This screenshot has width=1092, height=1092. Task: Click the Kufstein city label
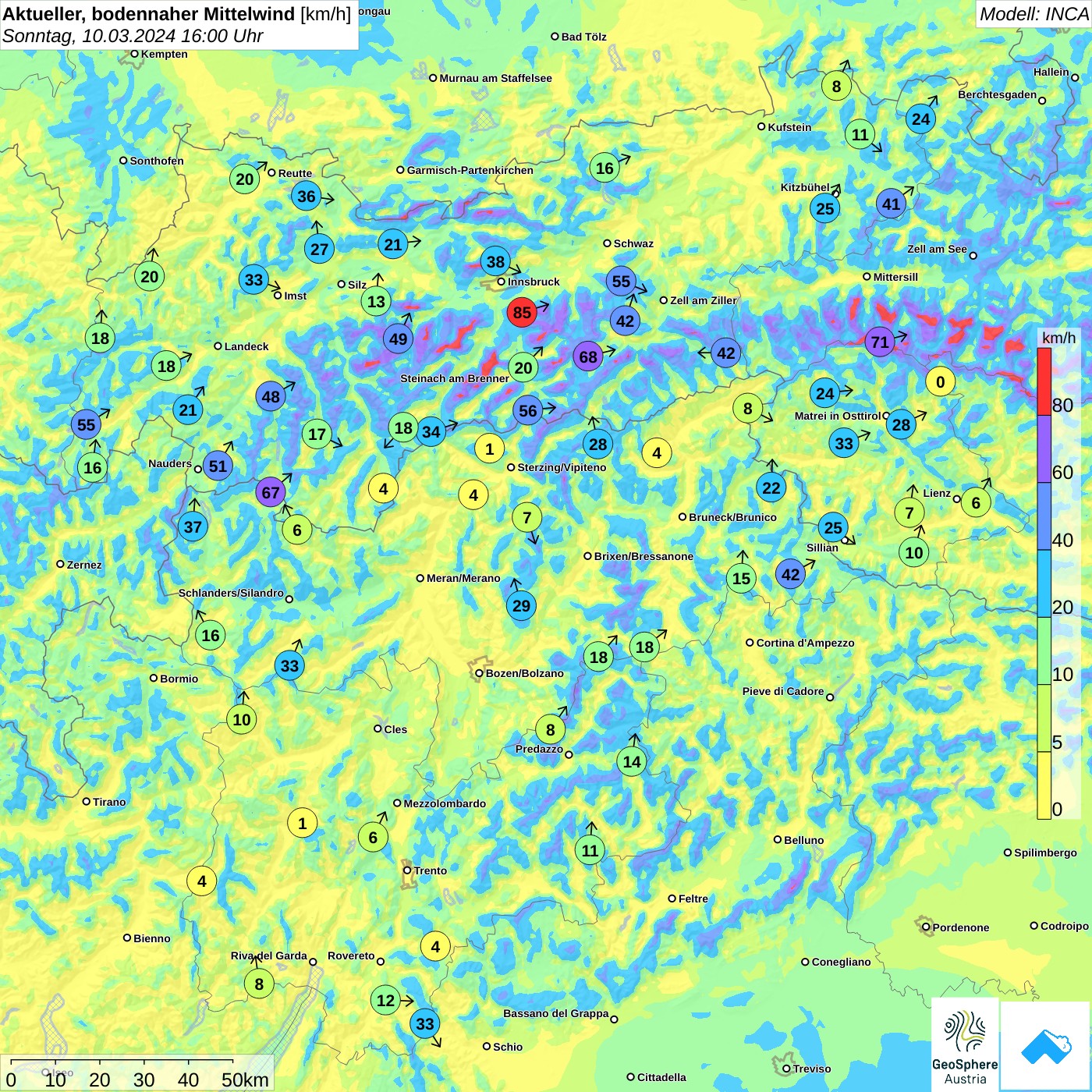pos(789,127)
